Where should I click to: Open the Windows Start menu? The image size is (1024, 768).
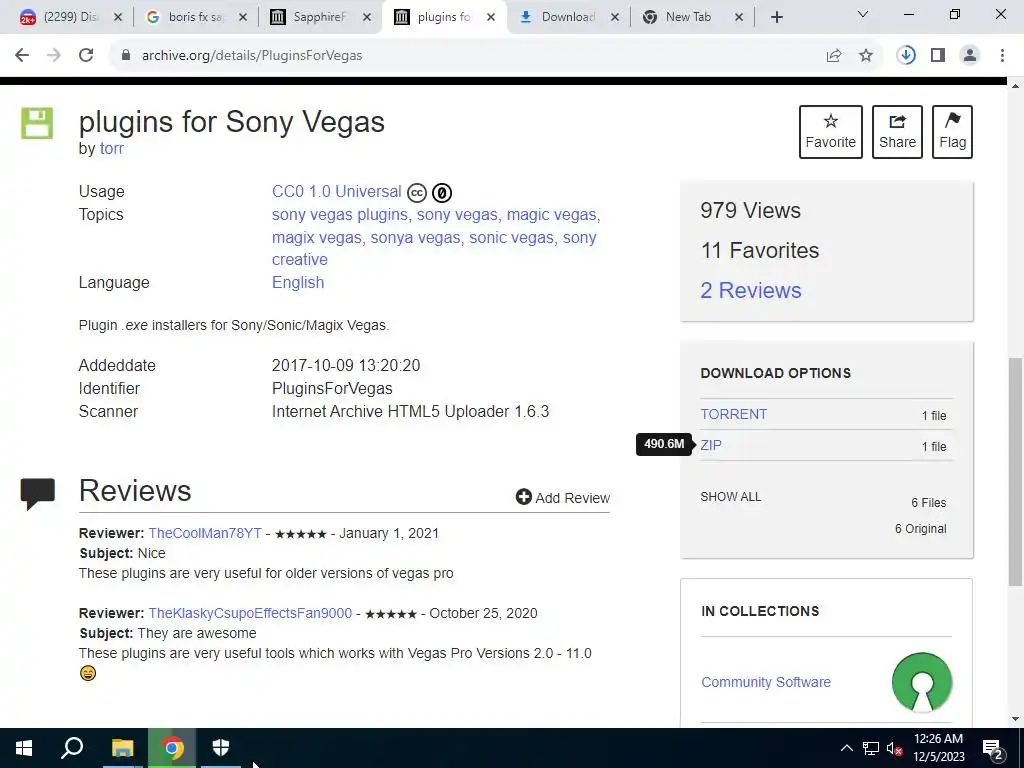click(x=24, y=748)
